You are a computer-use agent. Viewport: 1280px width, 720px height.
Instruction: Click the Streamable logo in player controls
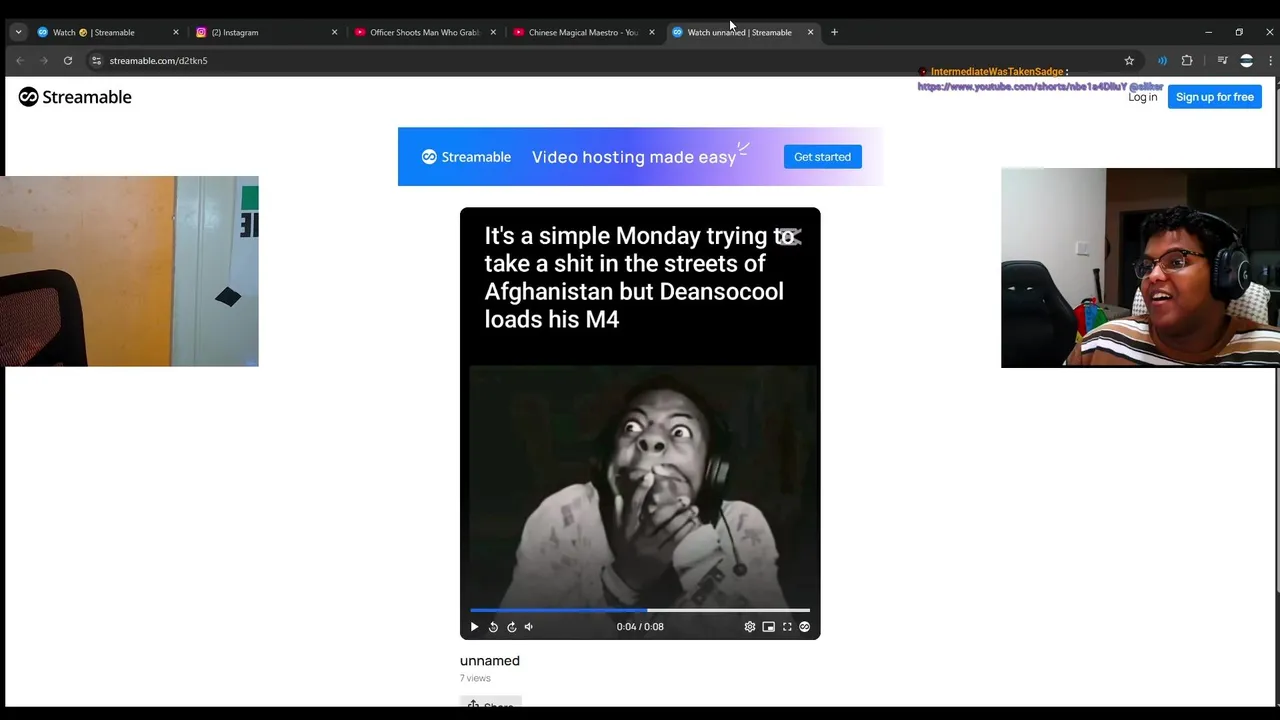click(804, 627)
